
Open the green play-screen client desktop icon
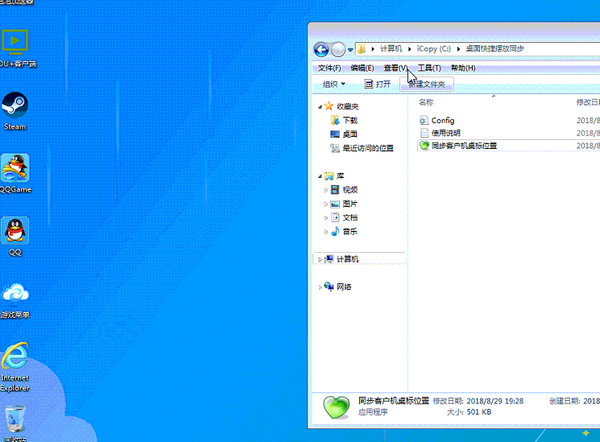[x=15, y=48]
